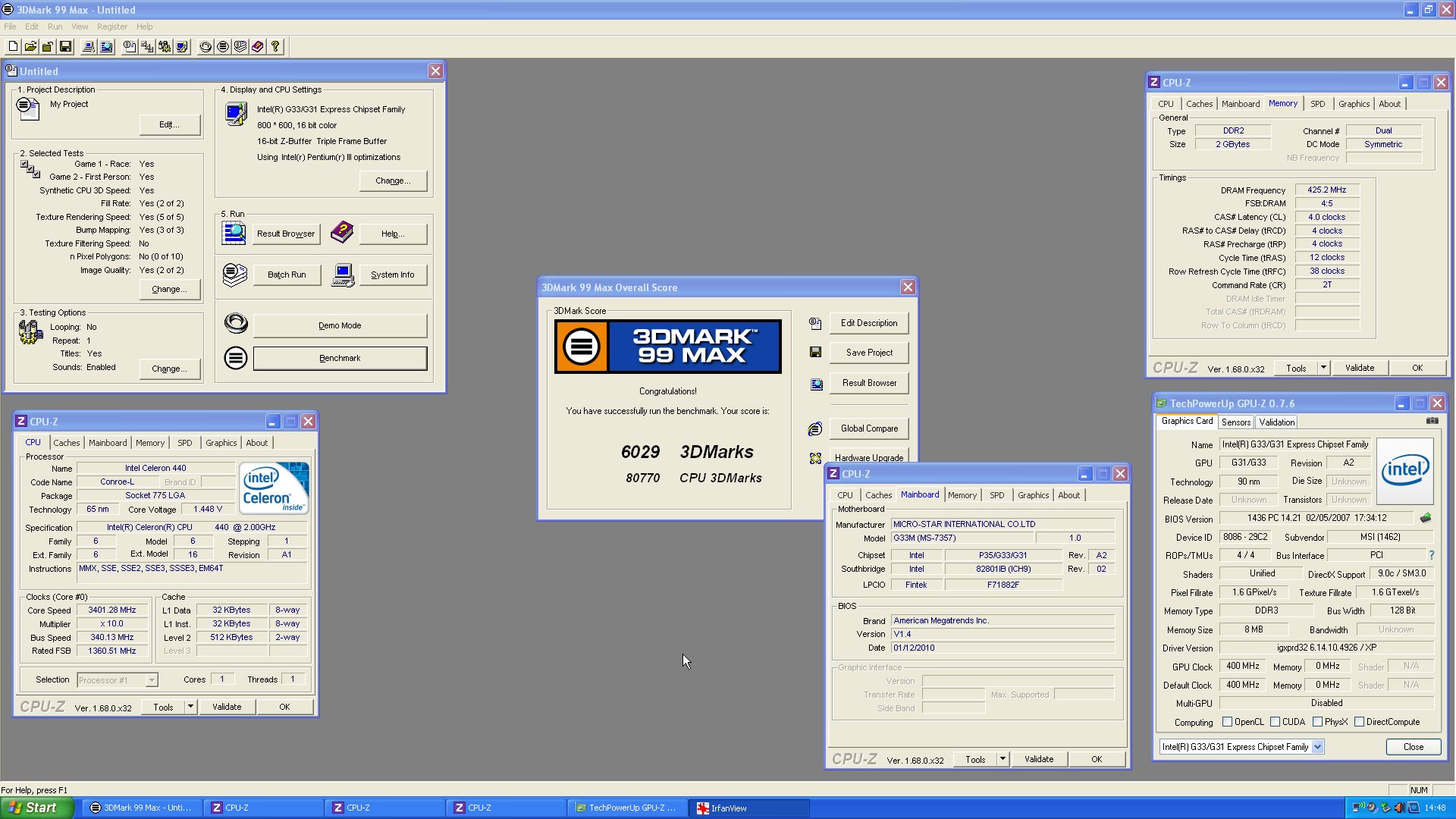Click the Demo Mode toolbar icon
This screenshot has height=819, width=1456.
(206, 47)
